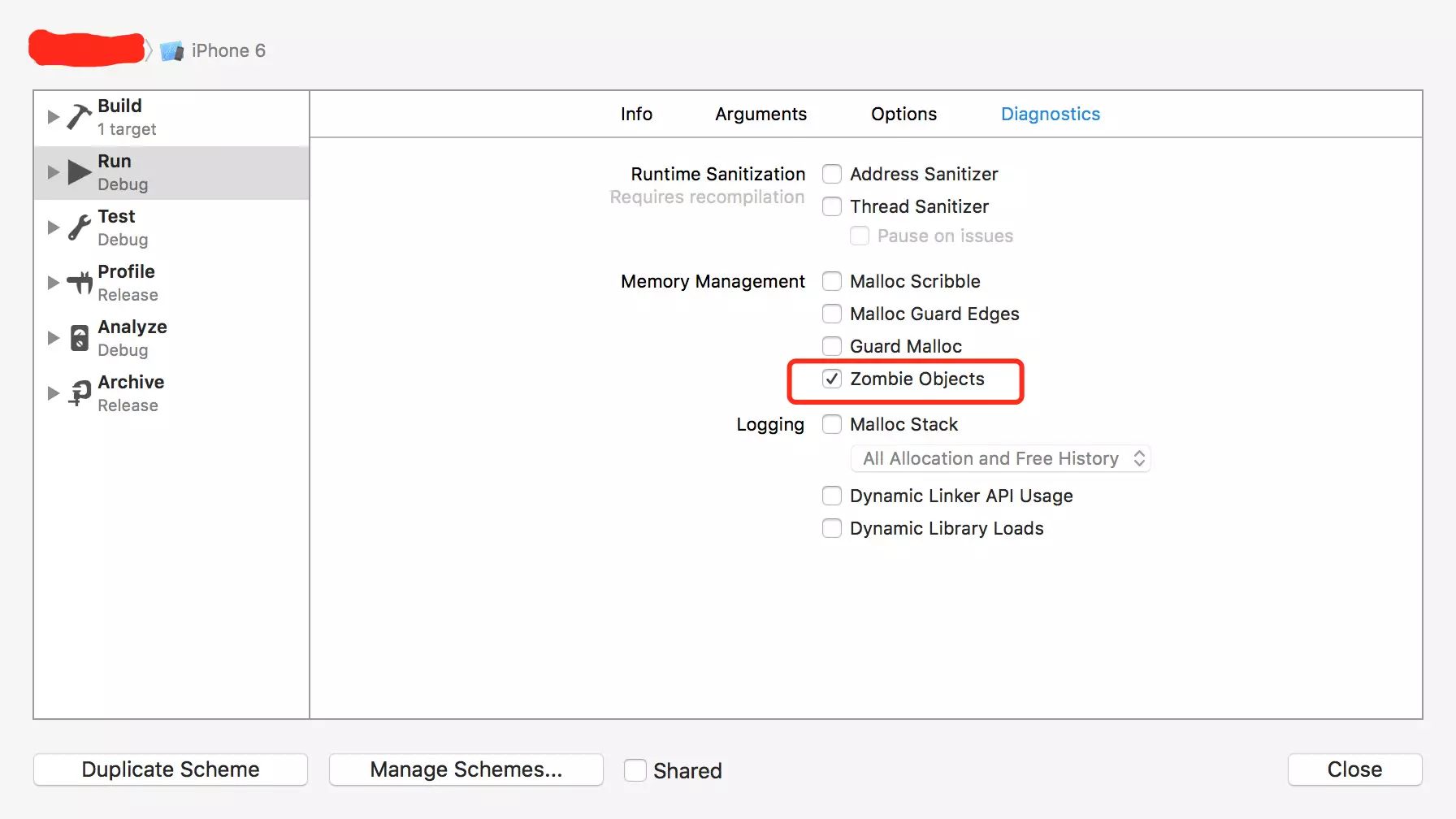The width and height of the screenshot is (1456, 819).
Task: Expand the Run action disclosure triangle
Action: (53, 172)
